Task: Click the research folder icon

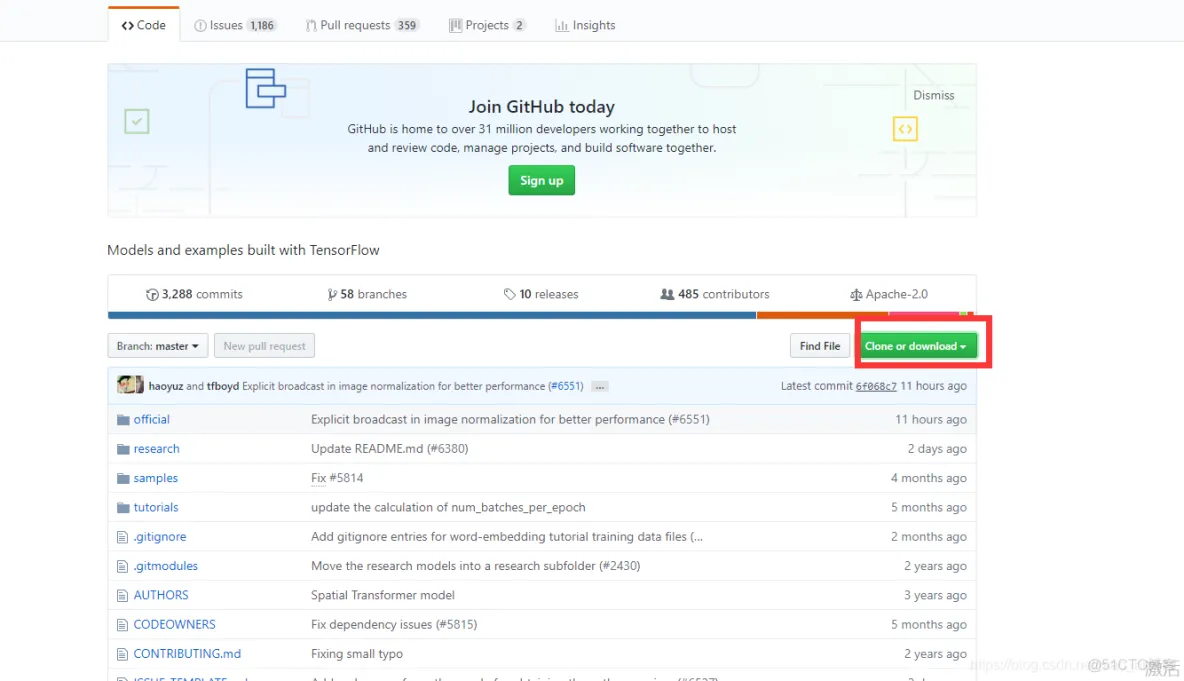Action: click(123, 448)
